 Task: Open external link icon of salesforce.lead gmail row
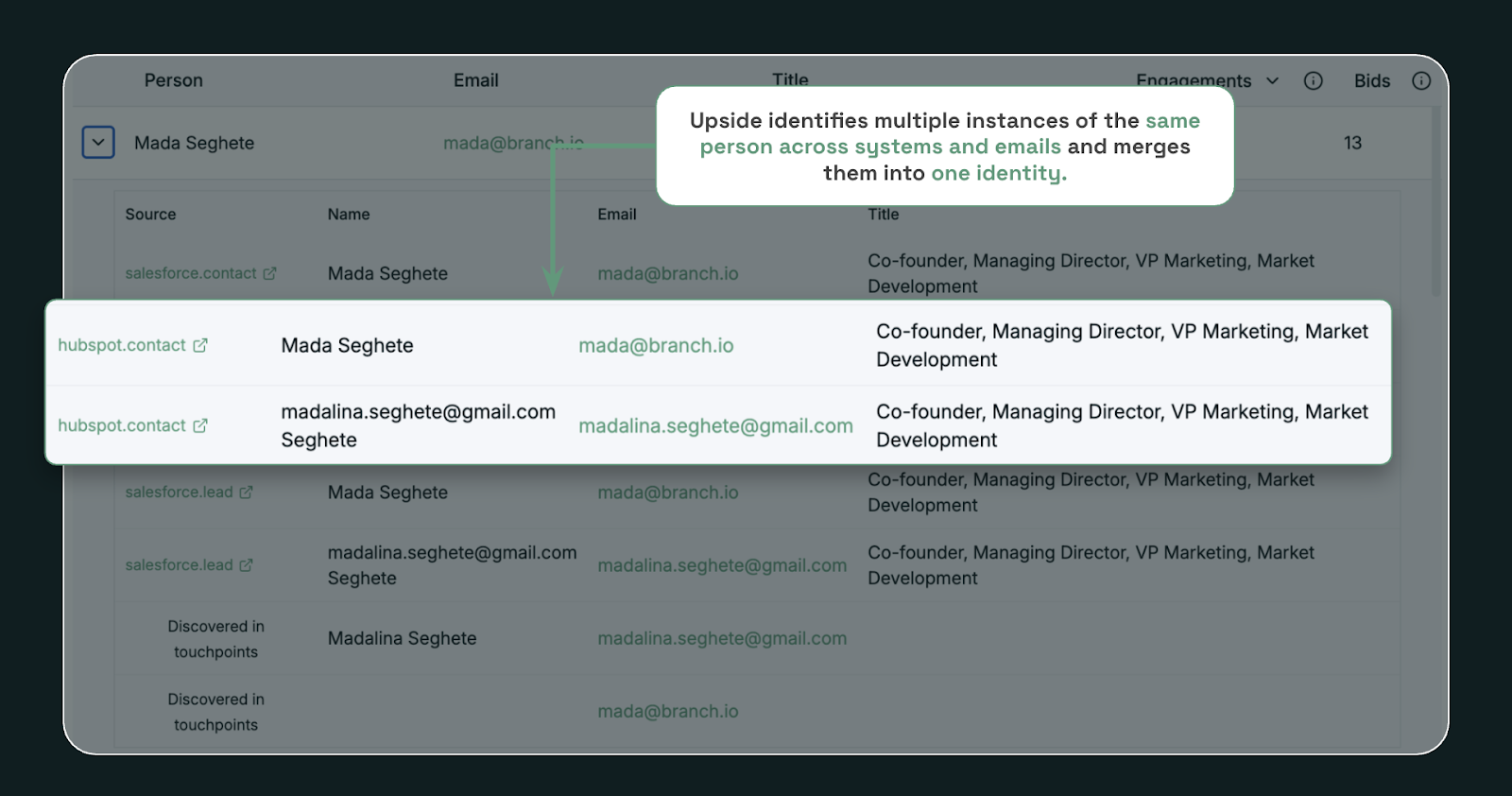[x=246, y=565]
